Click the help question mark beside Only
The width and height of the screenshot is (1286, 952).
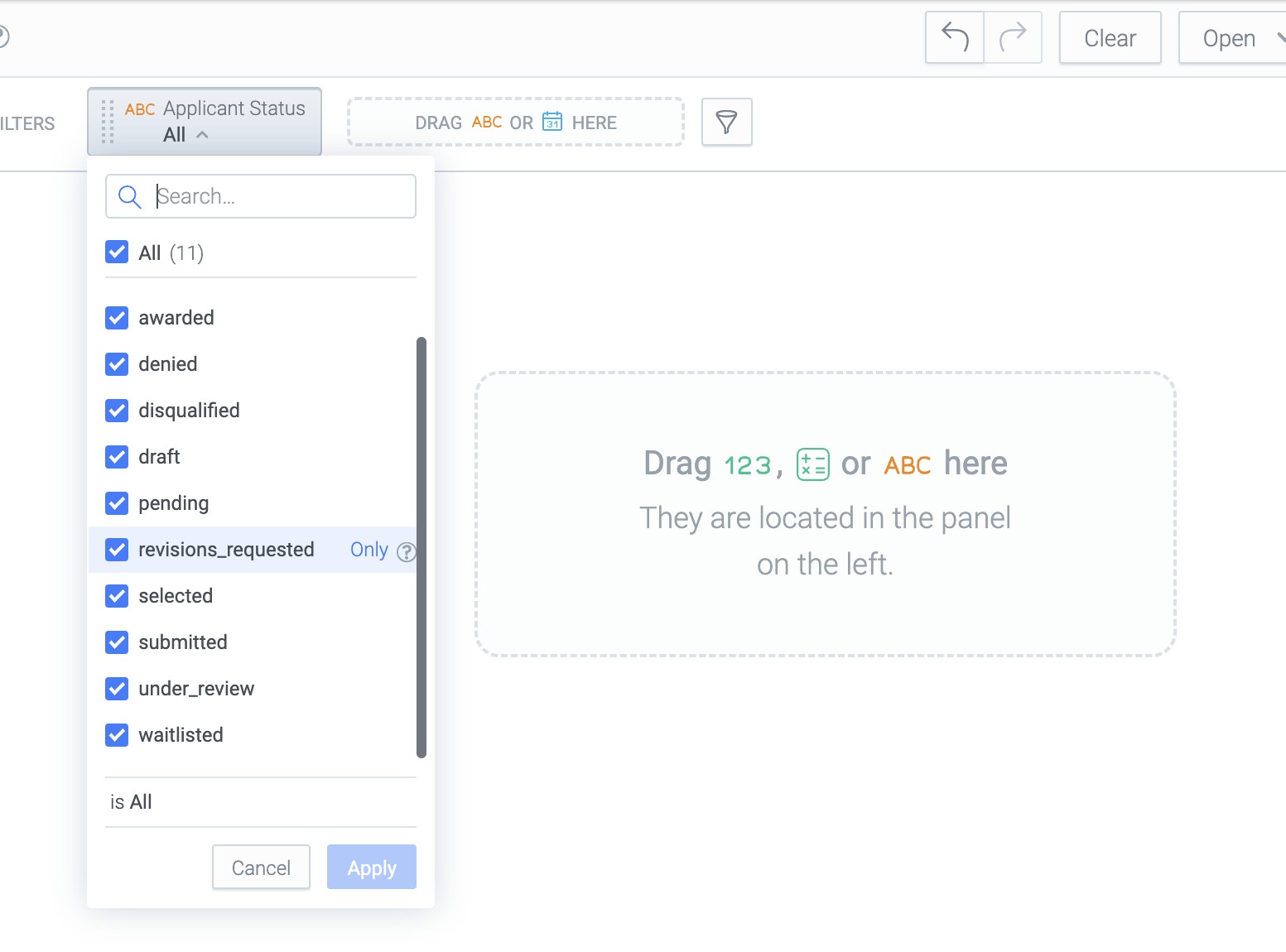click(x=406, y=551)
